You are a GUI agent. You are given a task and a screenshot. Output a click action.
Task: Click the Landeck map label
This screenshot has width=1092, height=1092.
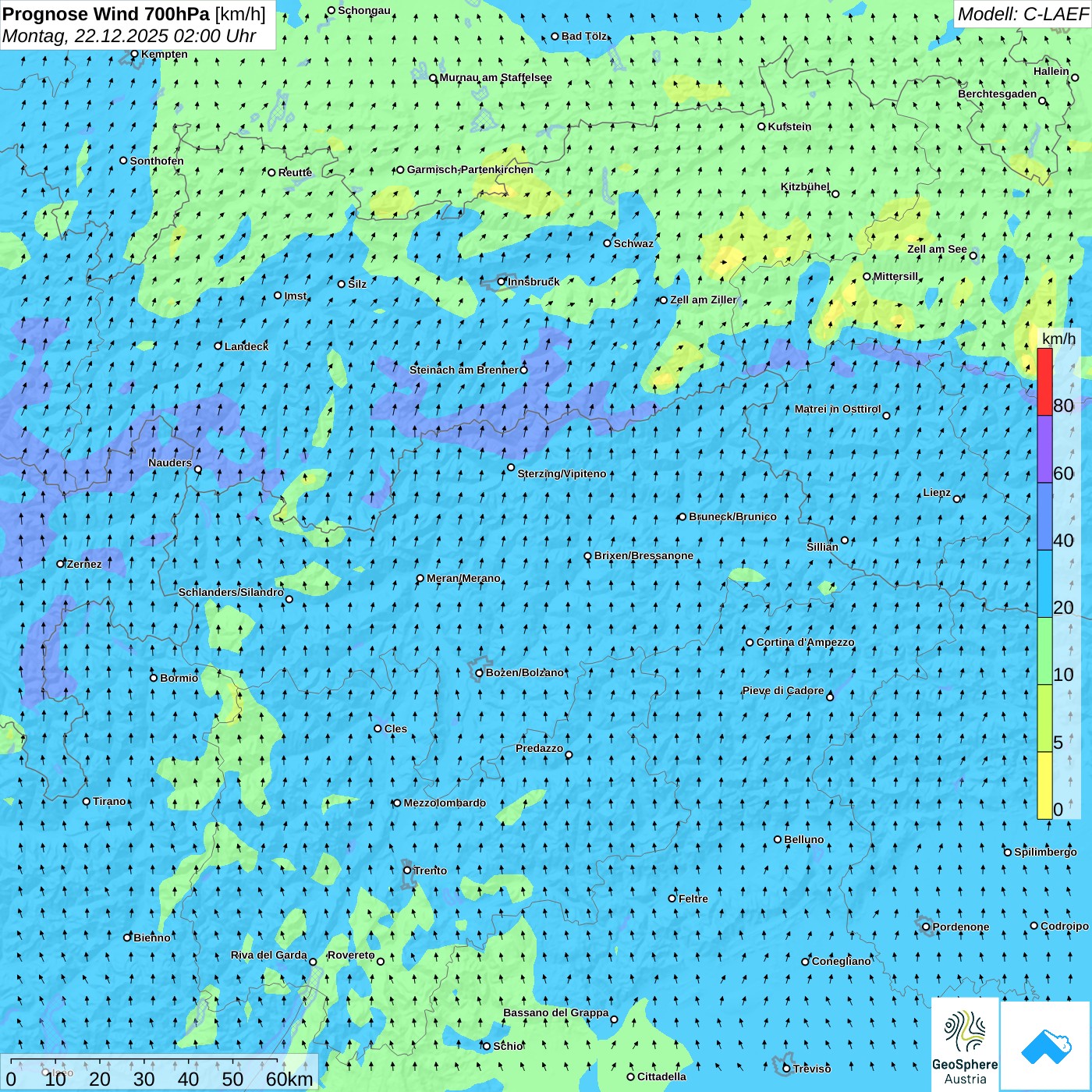tap(246, 346)
